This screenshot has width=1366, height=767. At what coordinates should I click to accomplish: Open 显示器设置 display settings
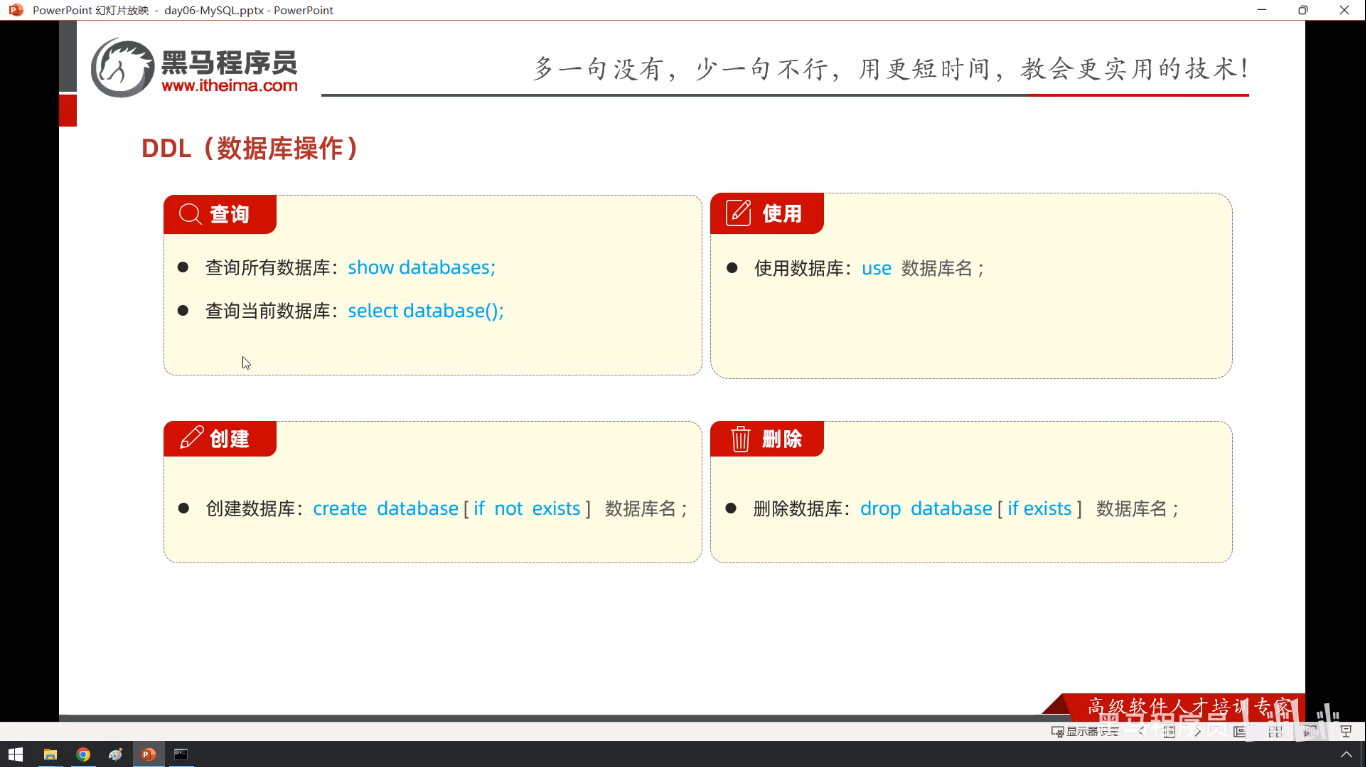click(1085, 732)
